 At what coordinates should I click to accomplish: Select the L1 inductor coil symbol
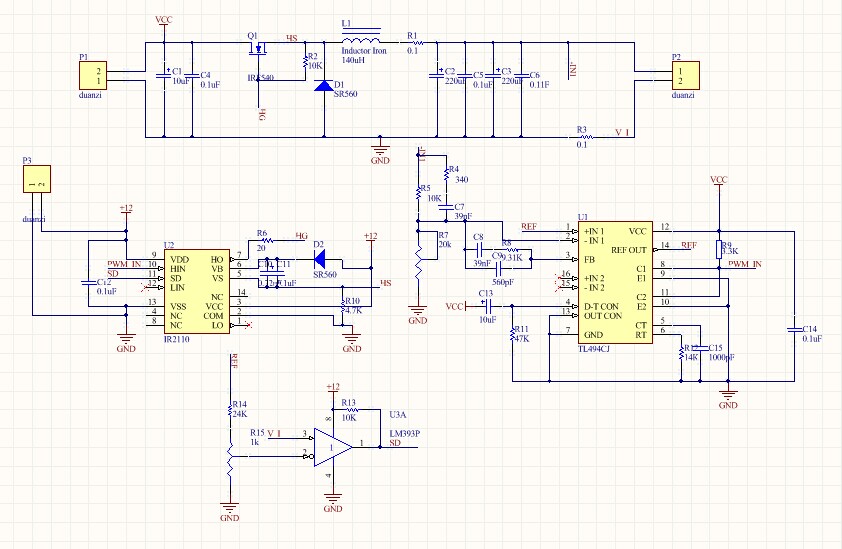pyautogui.click(x=361, y=37)
